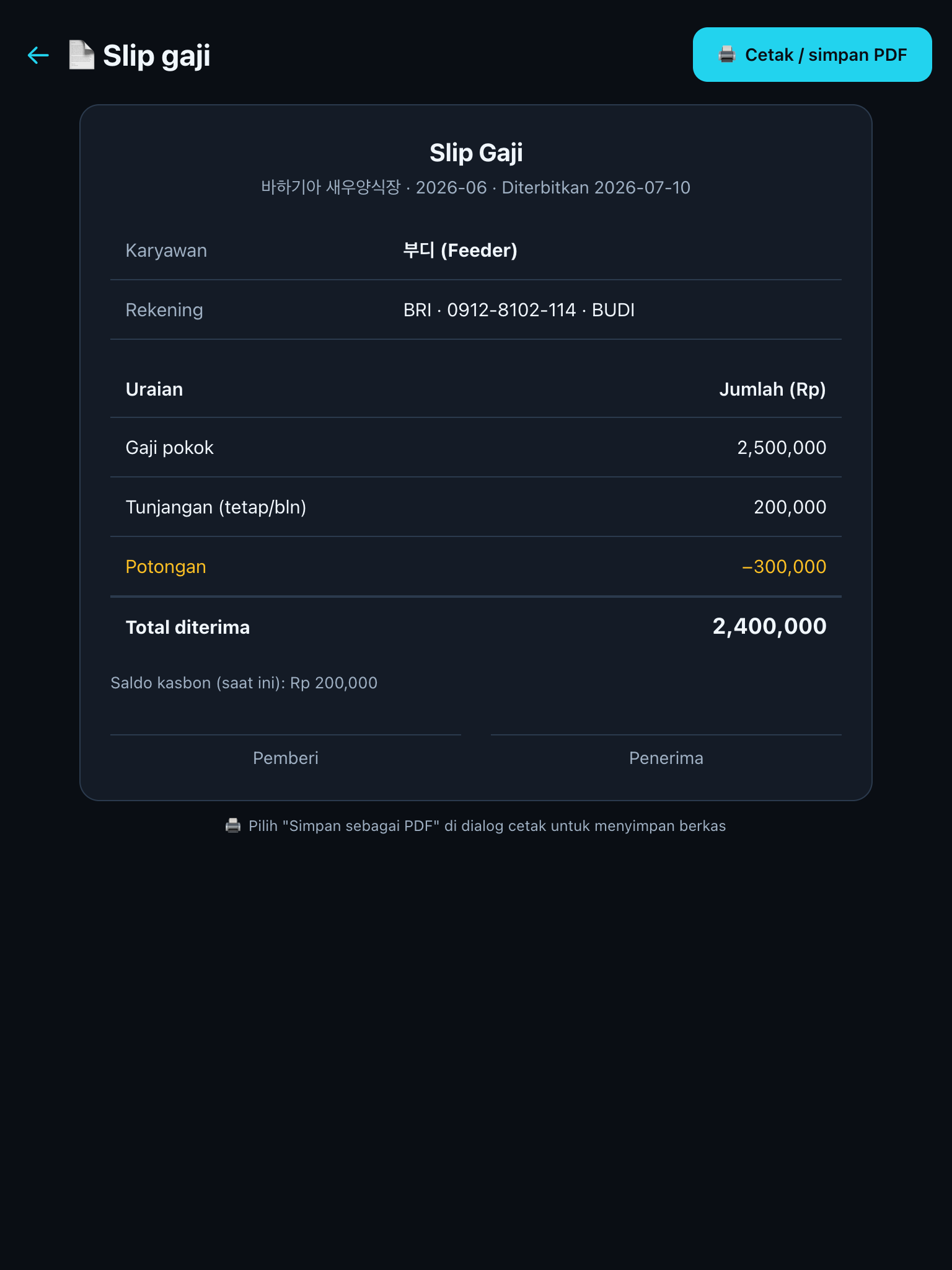This screenshot has height=1270, width=952.
Task: Select employee name 부디 (Feeder)
Action: [461, 251]
